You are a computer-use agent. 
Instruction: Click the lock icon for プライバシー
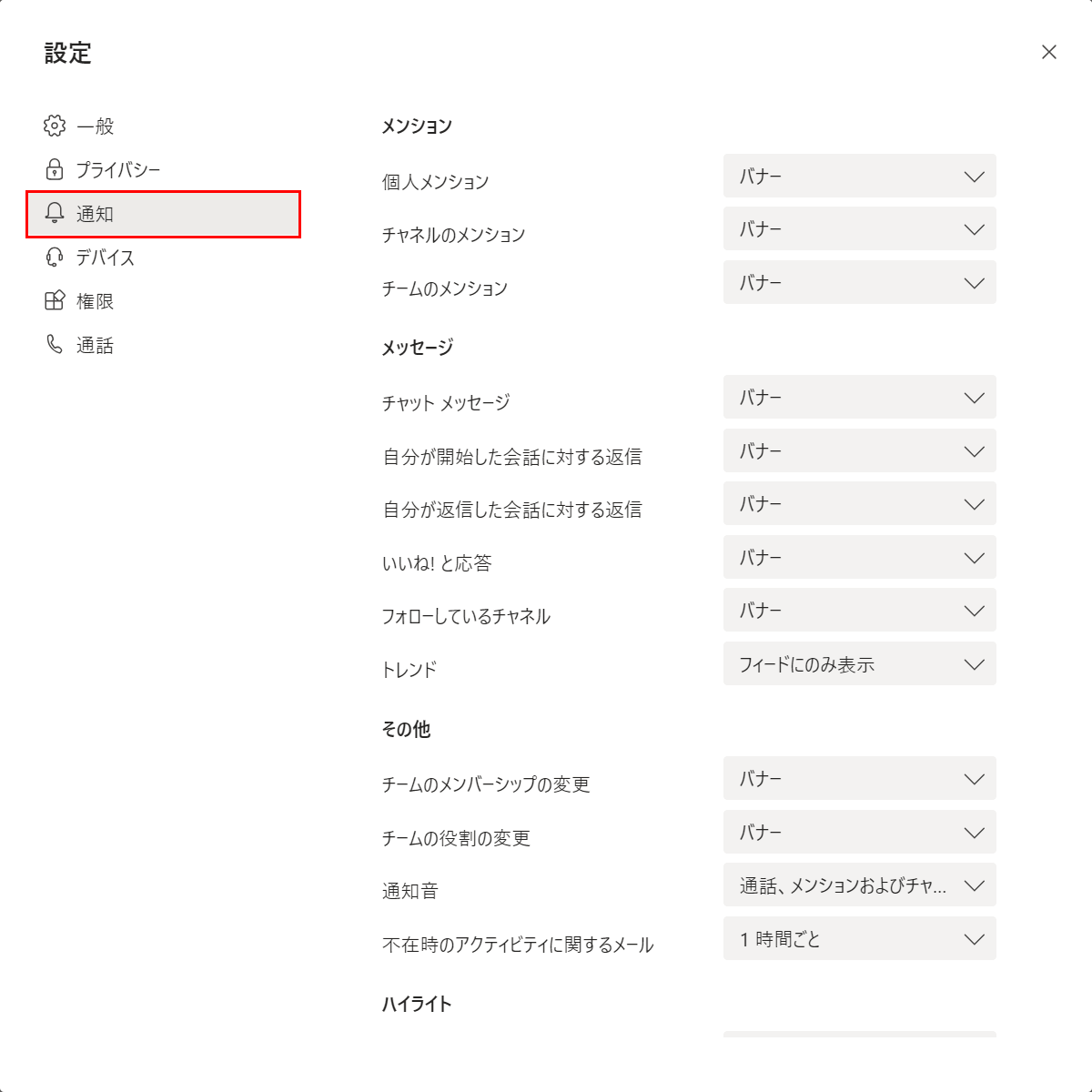pyautogui.click(x=55, y=169)
